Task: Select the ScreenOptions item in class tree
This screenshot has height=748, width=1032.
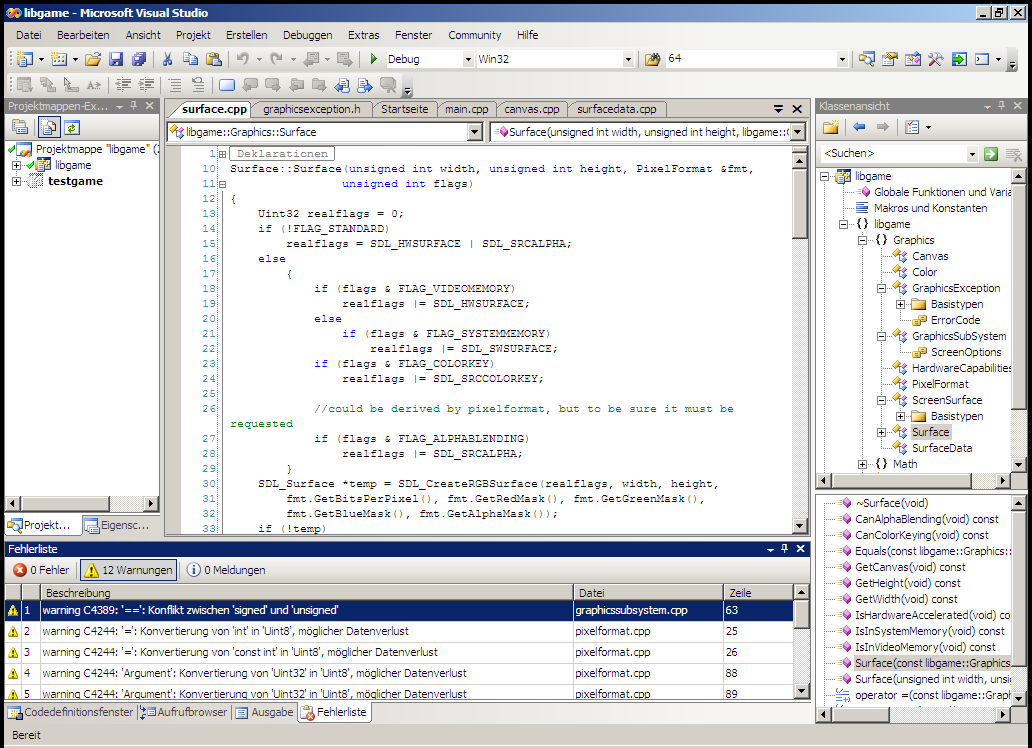Action: coord(966,352)
